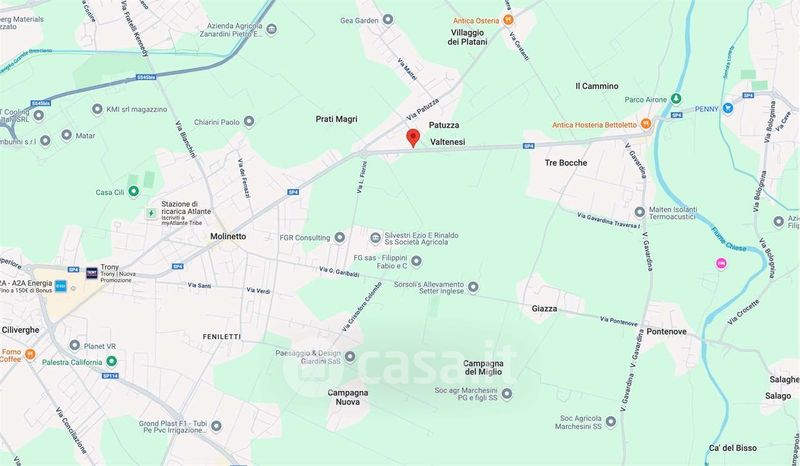
Task: Select the Malten Isolanti Termoacustici marker
Action: (640, 212)
